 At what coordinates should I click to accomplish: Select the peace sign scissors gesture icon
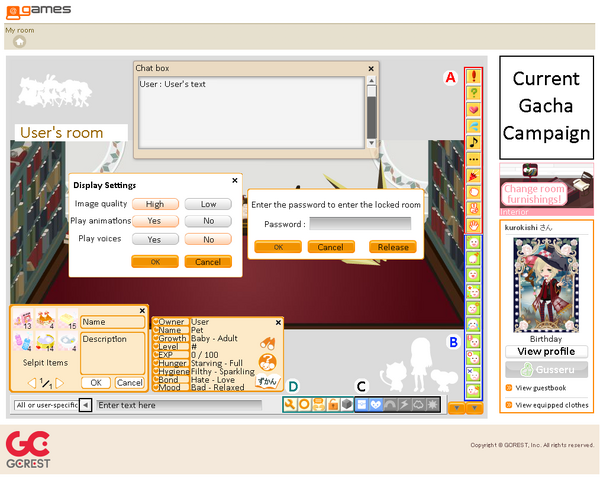point(474,209)
